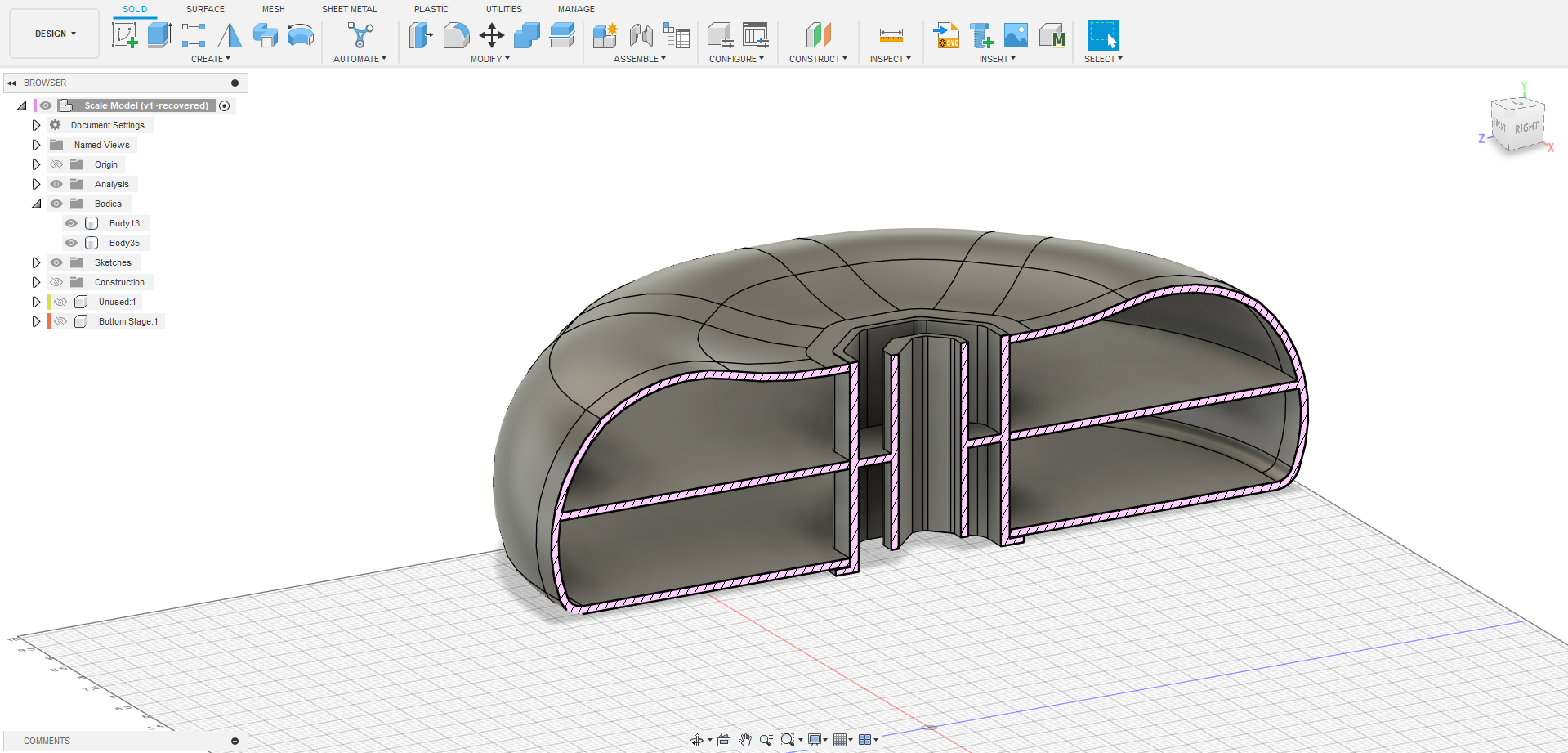Select the Offset Plane construct icon

click(819, 35)
